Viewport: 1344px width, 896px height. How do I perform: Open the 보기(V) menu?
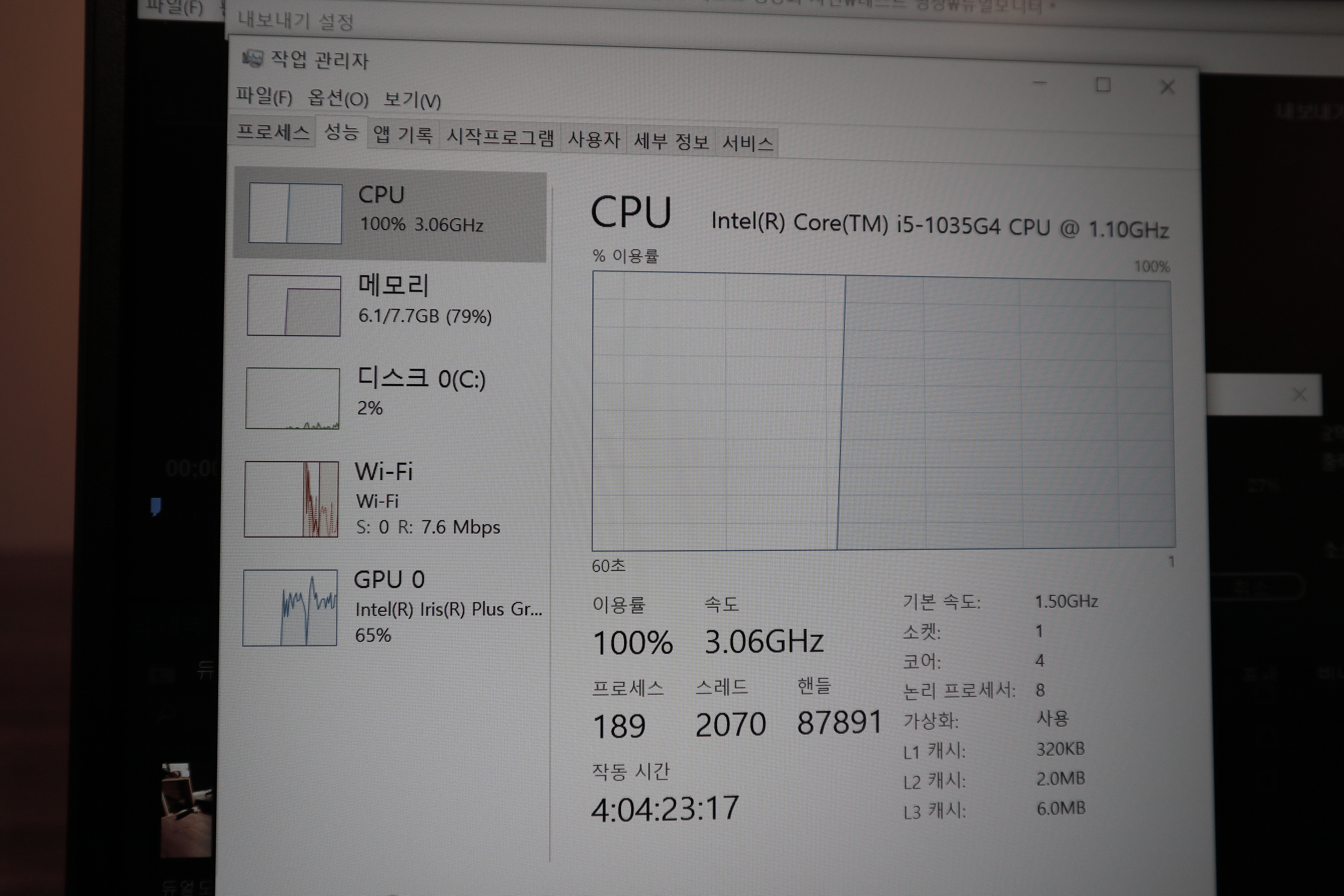412,100
